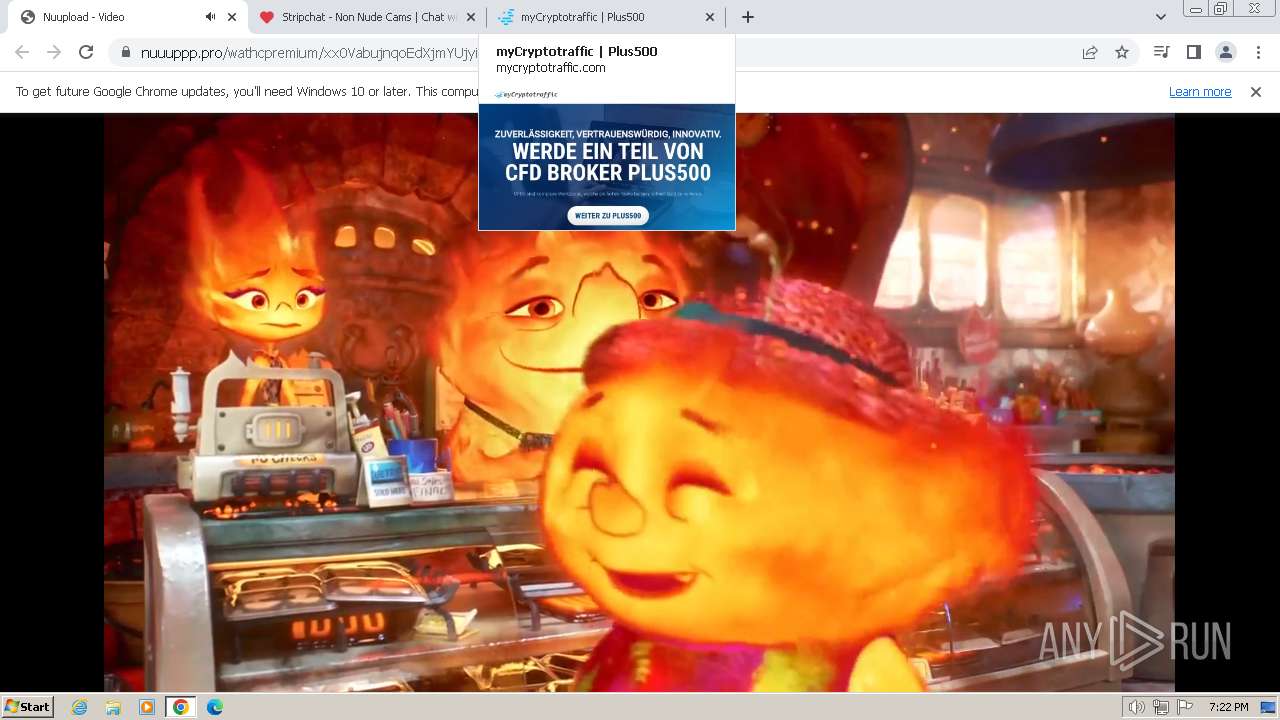1280x720 pixels.
Task: Reload the current page
Action: [x=86, y=52]
